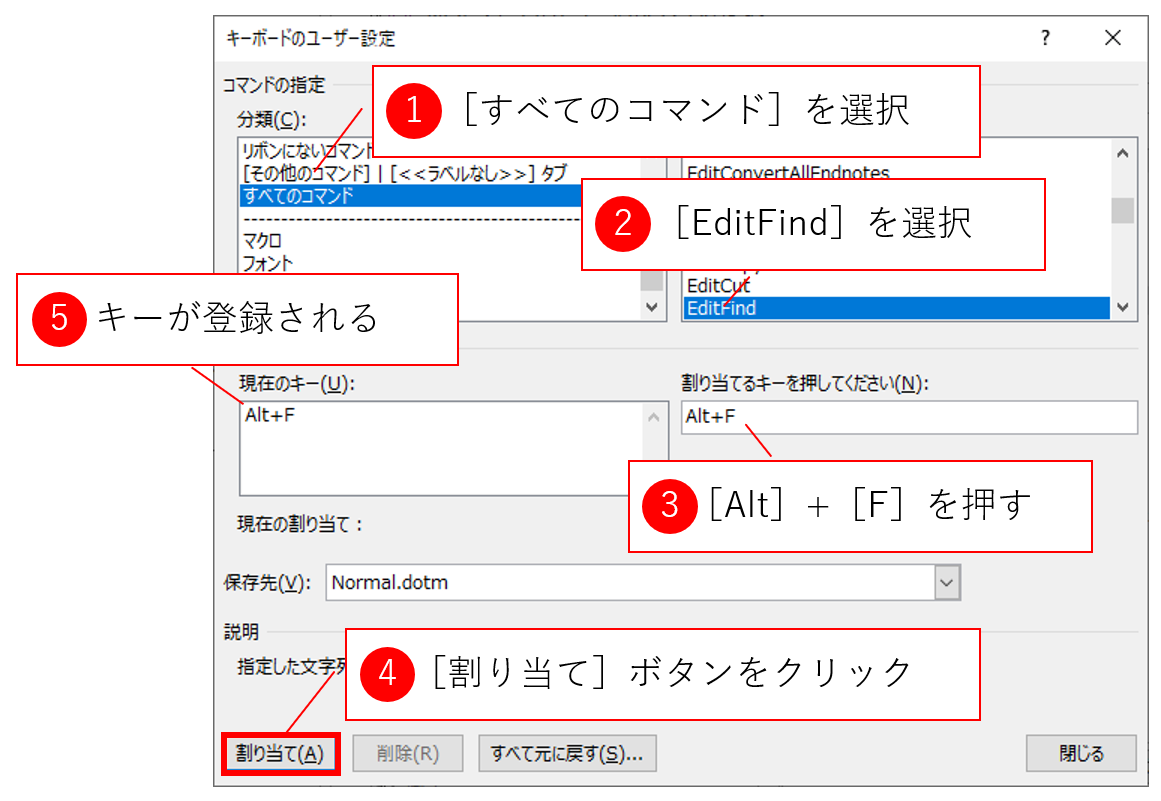Click the command list scroll down arrow

pos(1123,308)
